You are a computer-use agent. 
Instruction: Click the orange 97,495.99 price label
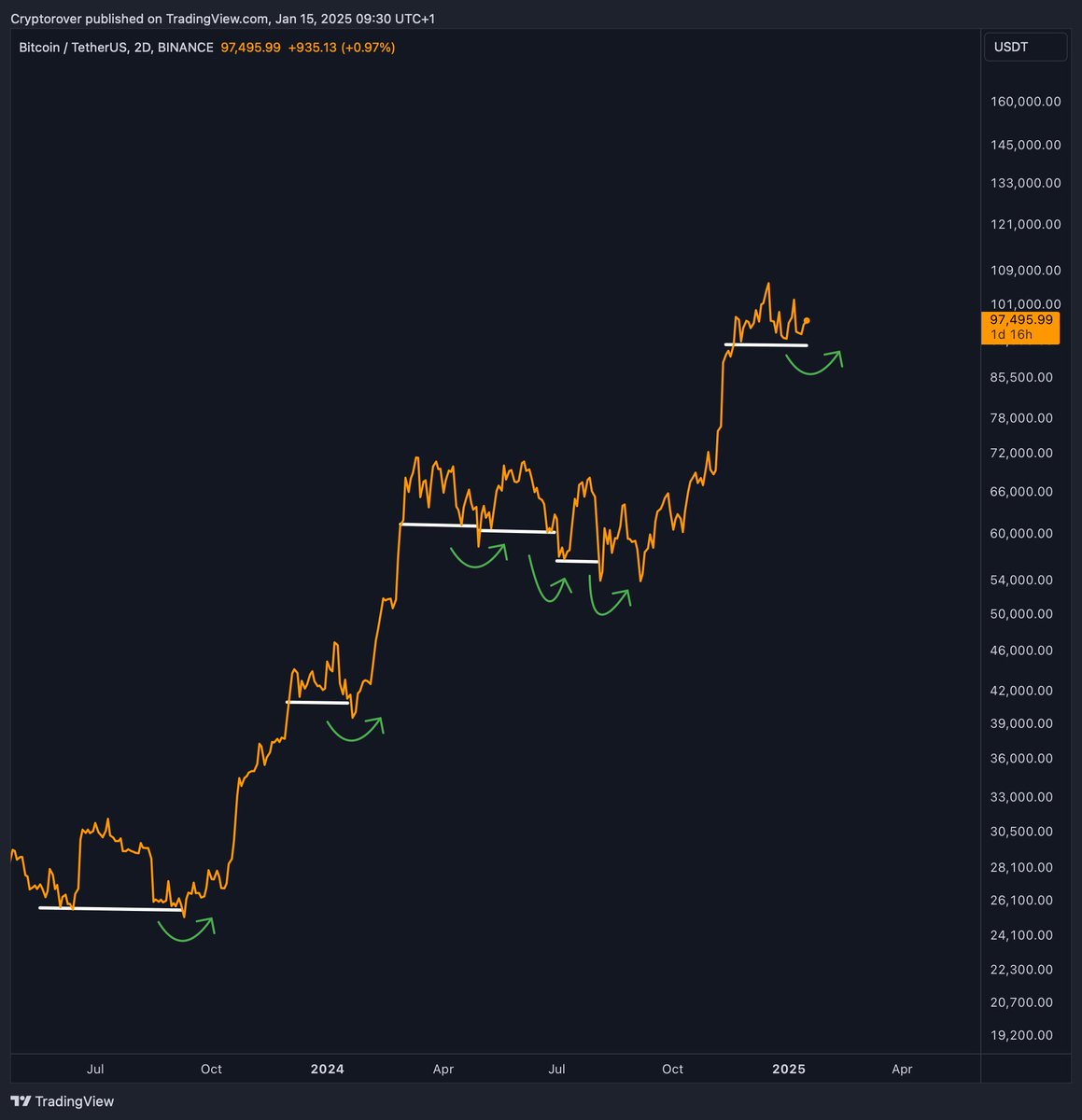1021,319
